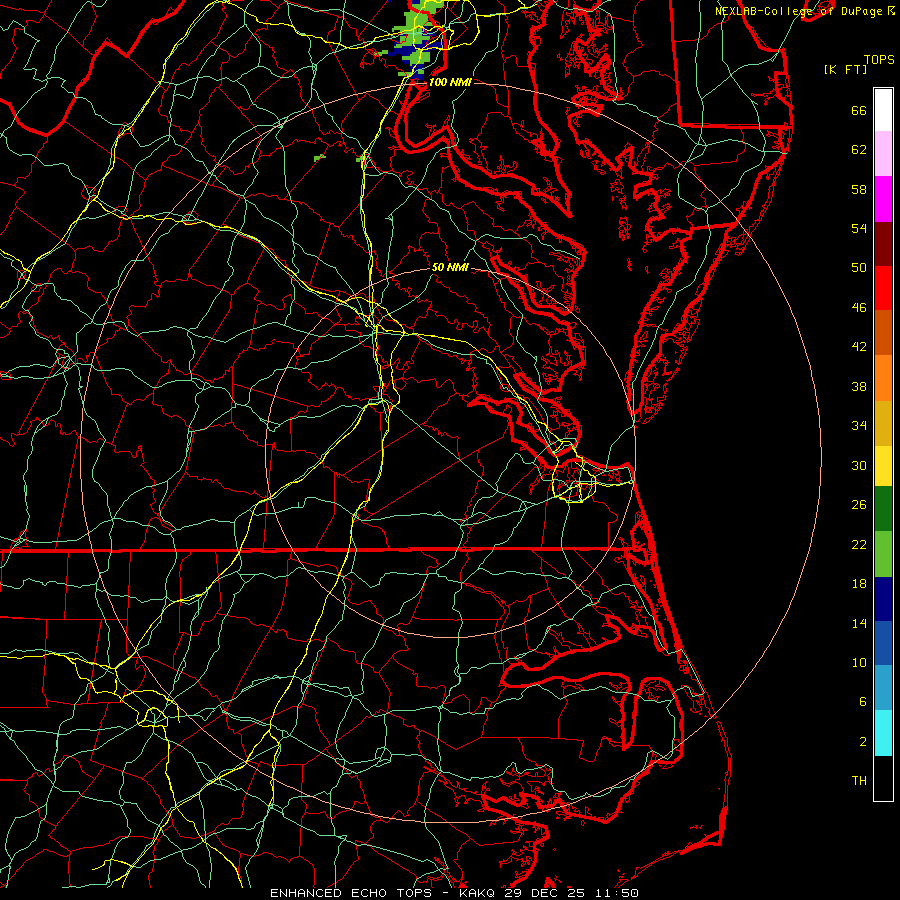Click the "66" legend value
Screen dimensions: 900x900
click(x=859, y=111)
